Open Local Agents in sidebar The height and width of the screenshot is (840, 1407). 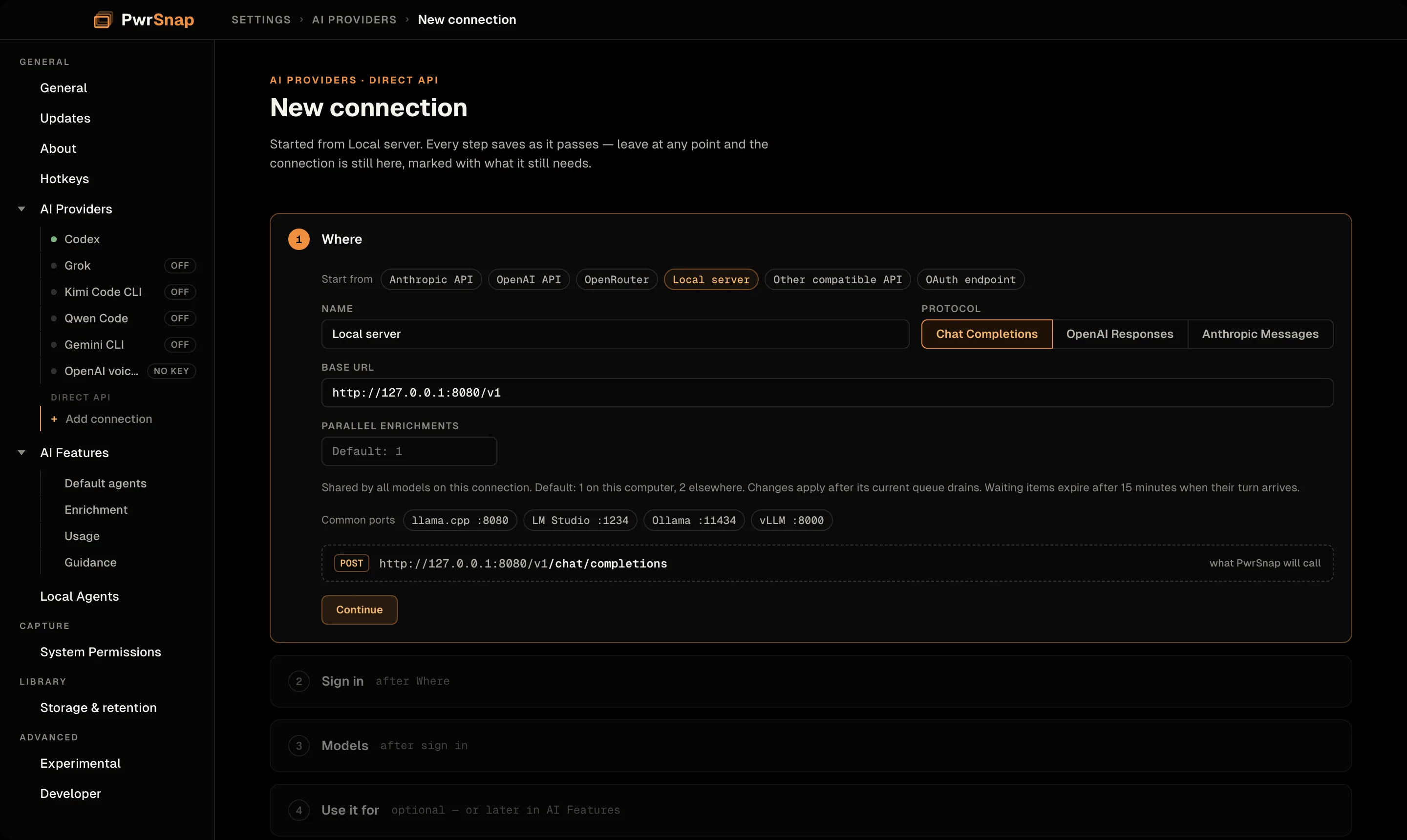[x=79, y=596]
